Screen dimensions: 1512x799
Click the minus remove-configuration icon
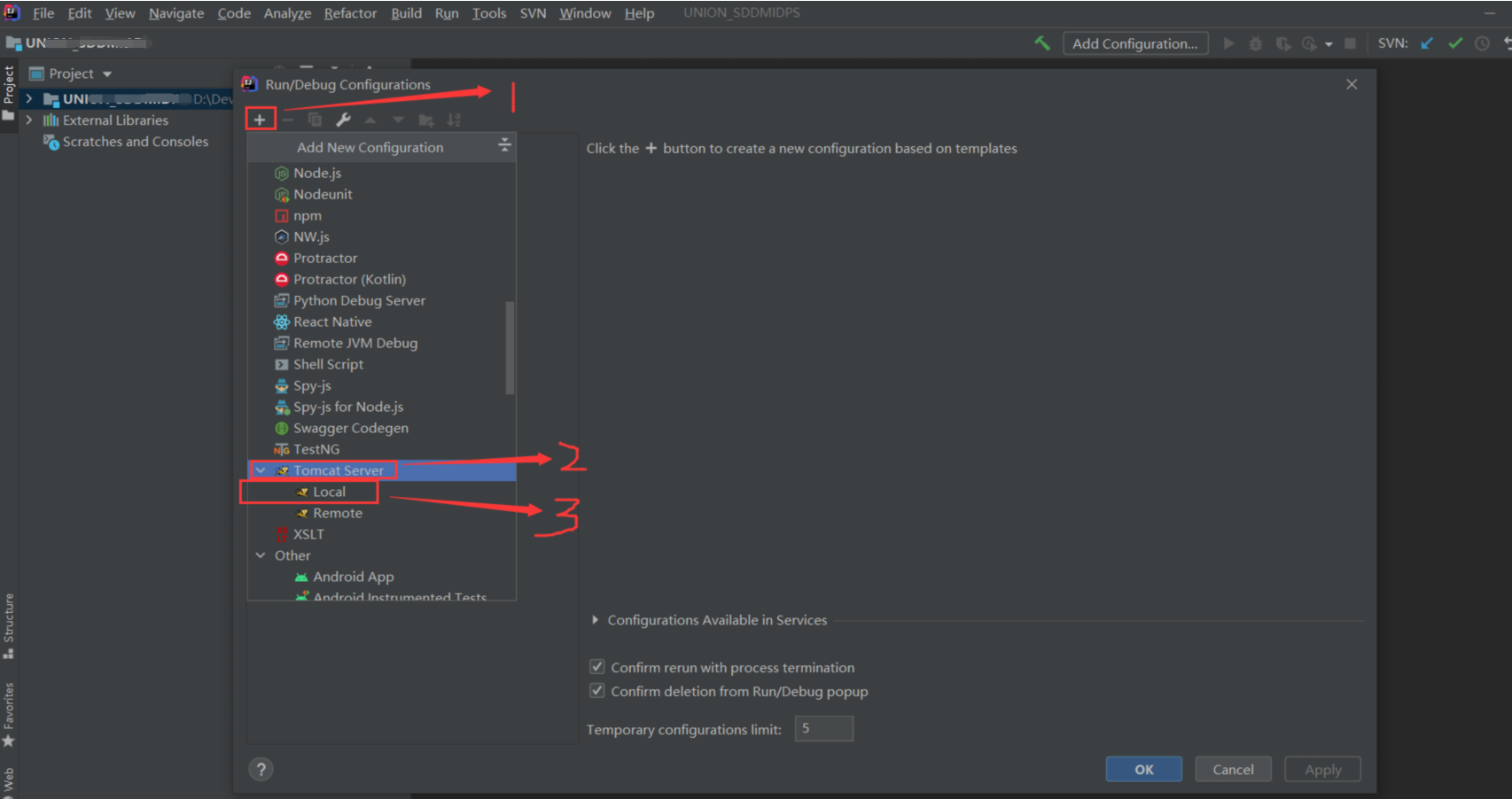287,120
